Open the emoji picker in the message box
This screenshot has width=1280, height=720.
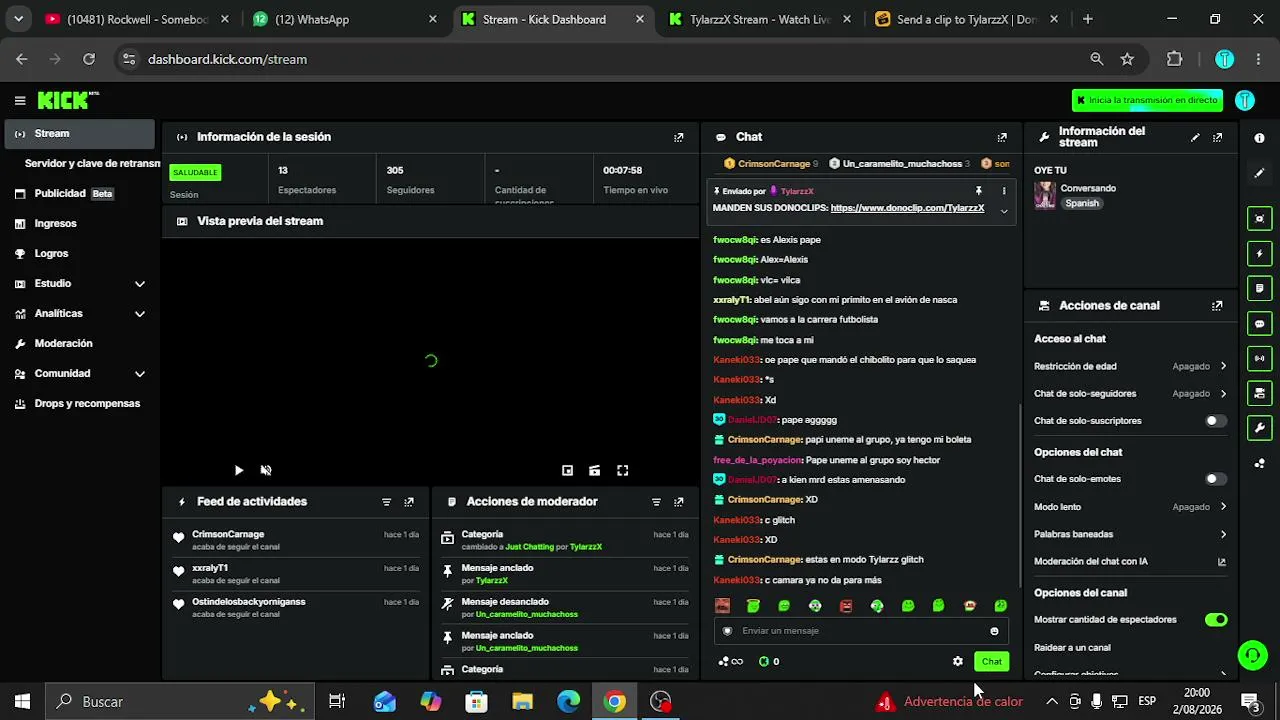994,631
